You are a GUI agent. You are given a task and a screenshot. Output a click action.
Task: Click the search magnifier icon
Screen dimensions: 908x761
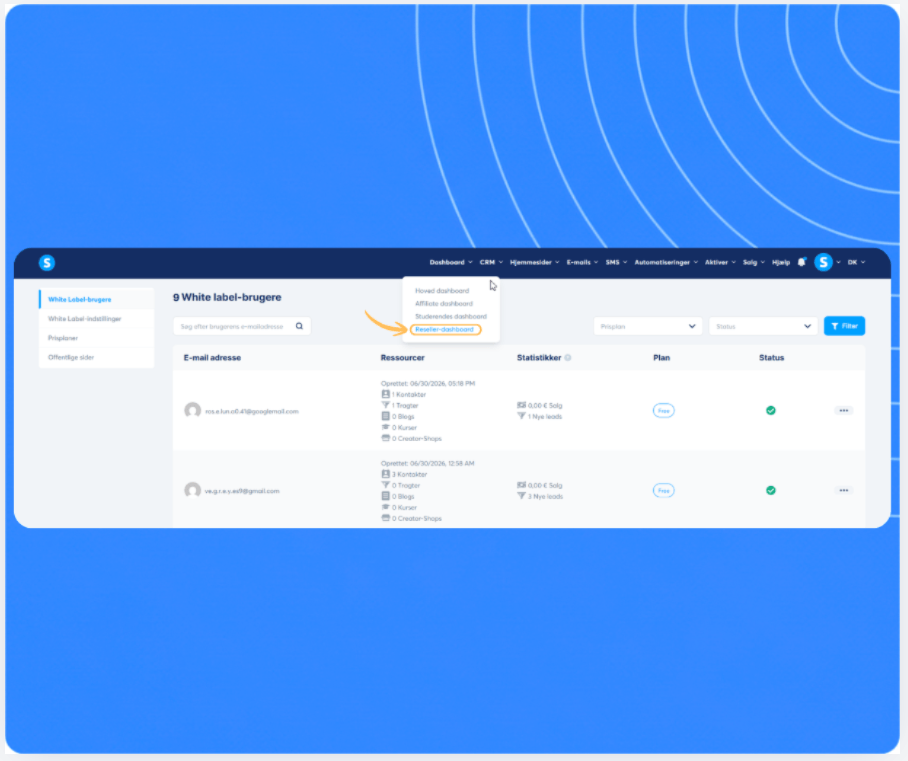pos(299,326)
